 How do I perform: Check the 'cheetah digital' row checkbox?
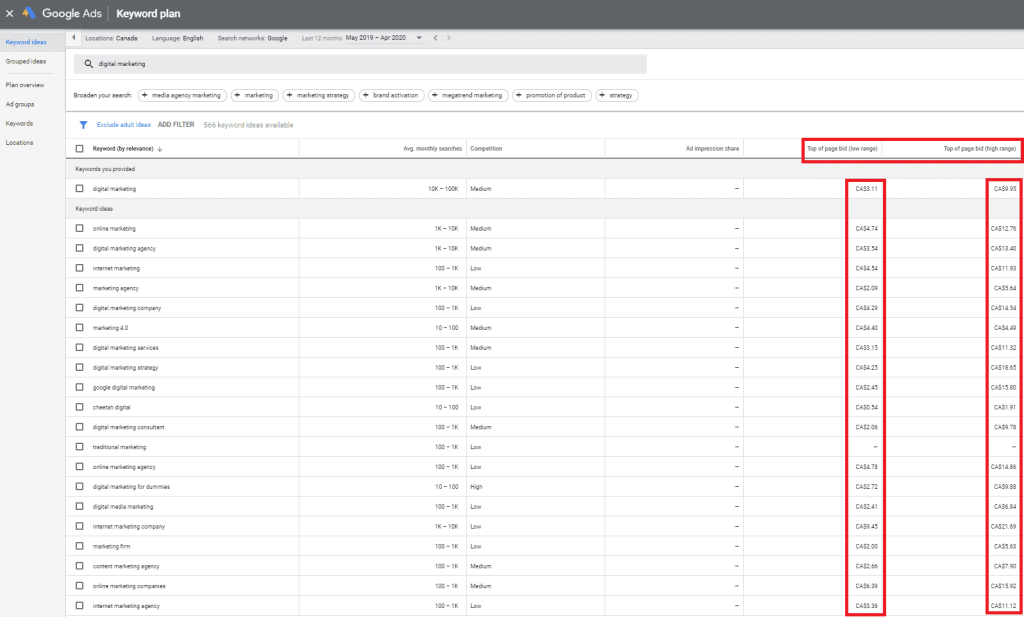(80, 407)
